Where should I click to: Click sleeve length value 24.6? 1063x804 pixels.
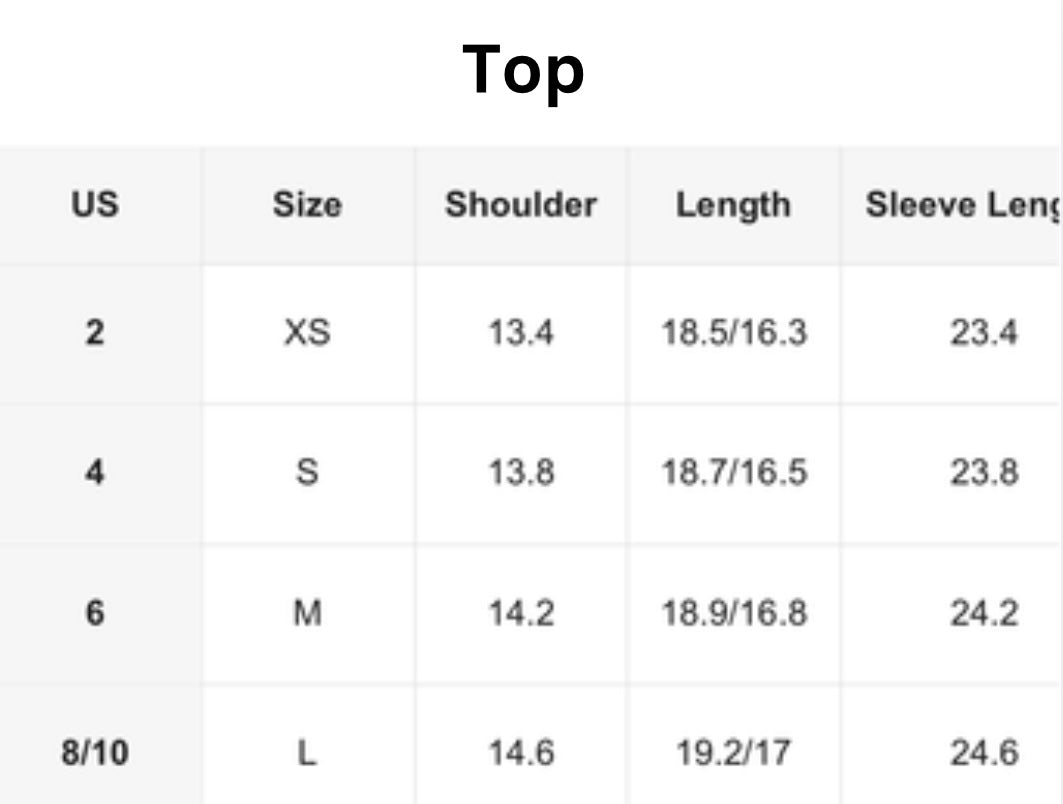click(x=984, y=752)
